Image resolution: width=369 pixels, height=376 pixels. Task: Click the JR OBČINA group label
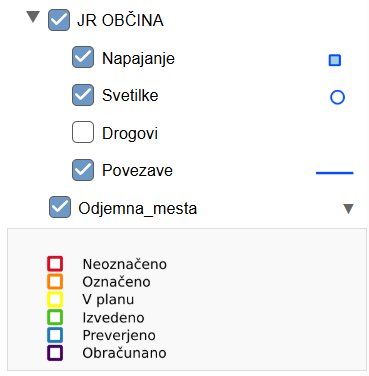tap(120, 20)
